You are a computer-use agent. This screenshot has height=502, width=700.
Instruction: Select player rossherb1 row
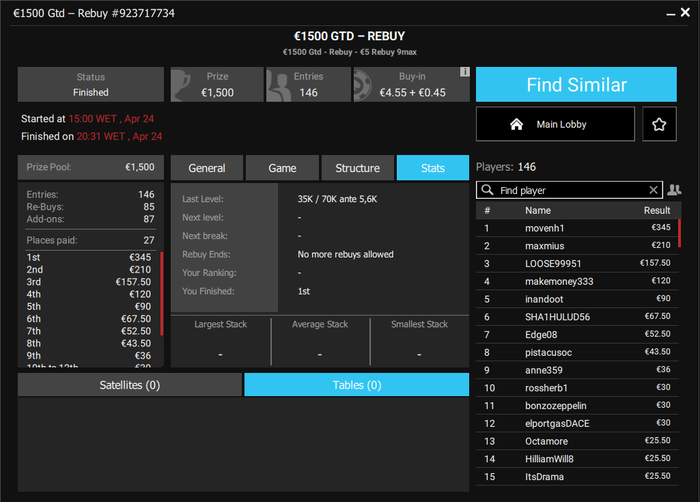point(577,388)
